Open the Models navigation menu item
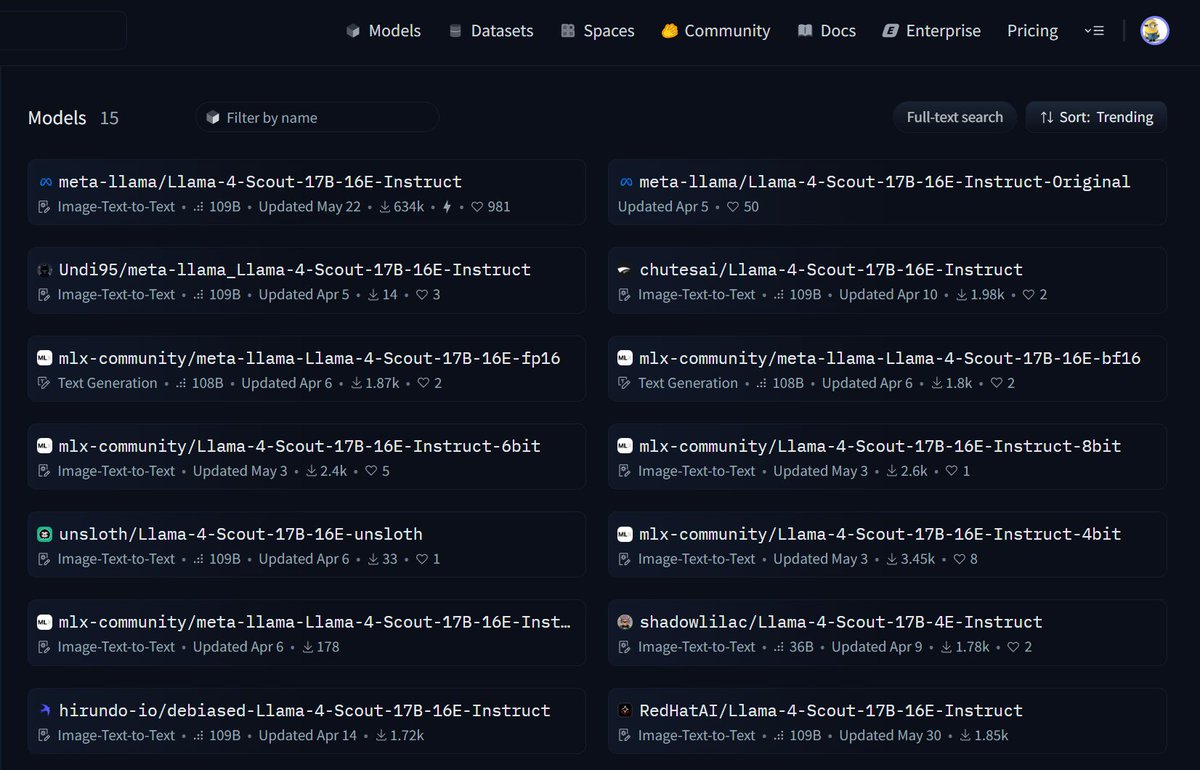1200x770 pixels. (x=383, y=31)
